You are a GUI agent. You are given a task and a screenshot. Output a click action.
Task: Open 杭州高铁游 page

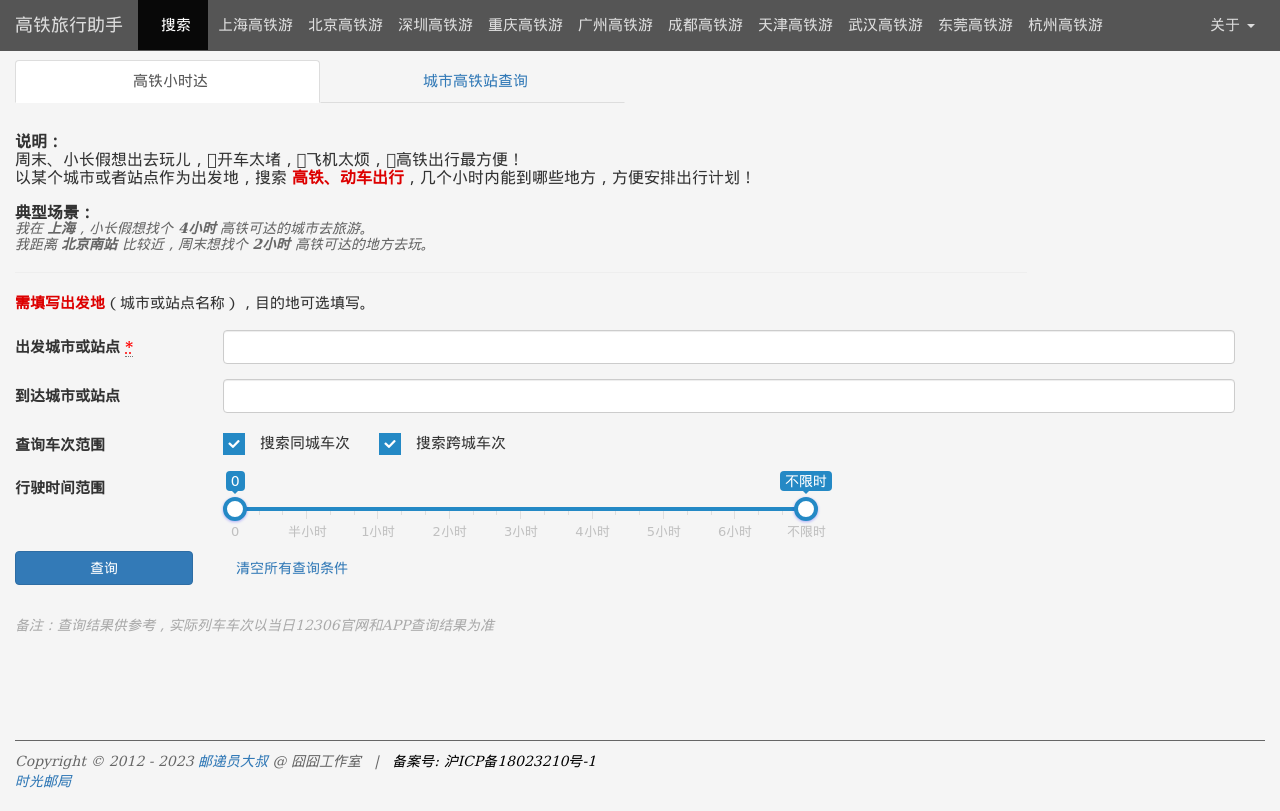[1064, 24]
